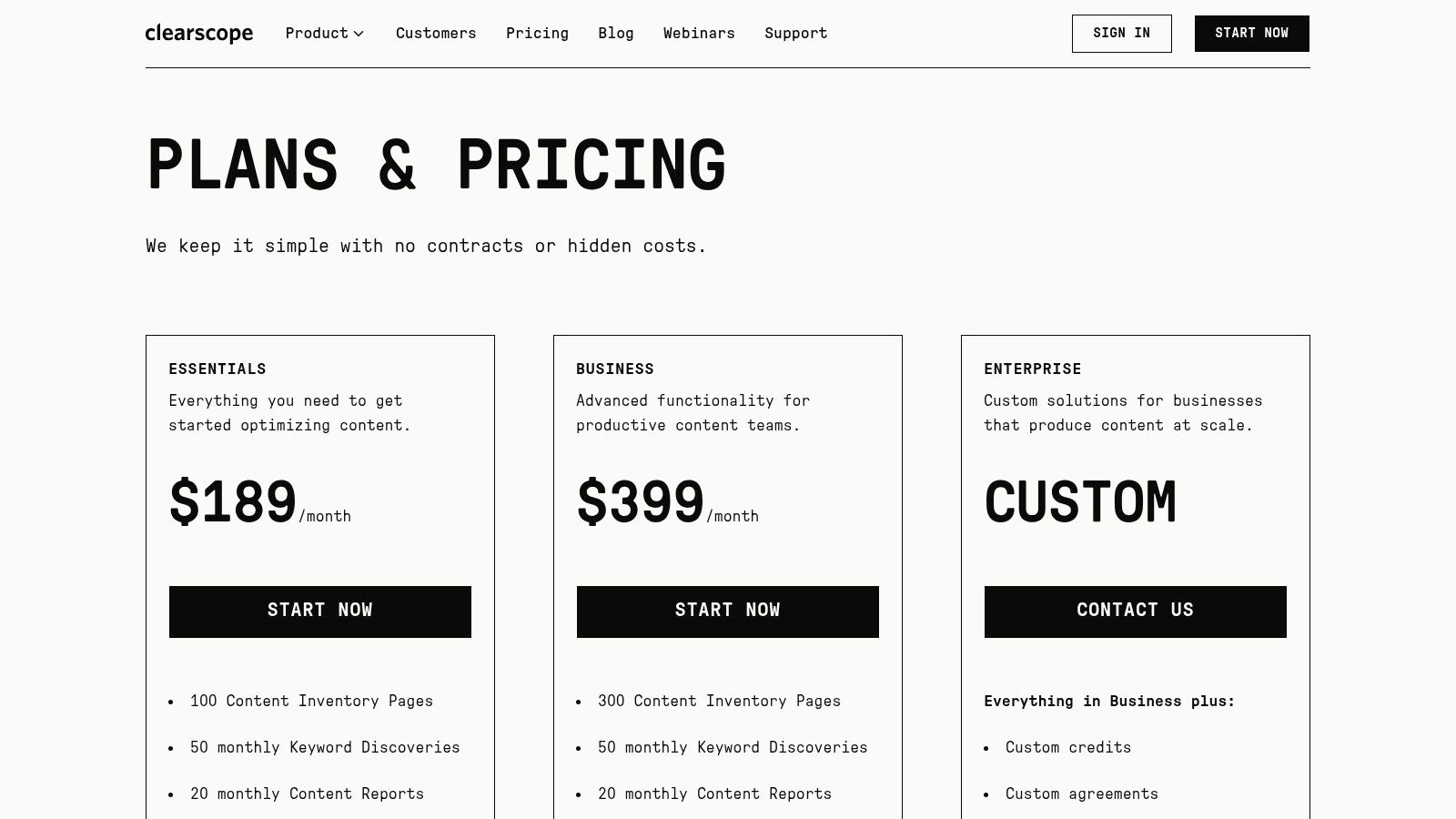Select the ENTERPRISE plan title
1456x819 pixels.
[1033, 369]
